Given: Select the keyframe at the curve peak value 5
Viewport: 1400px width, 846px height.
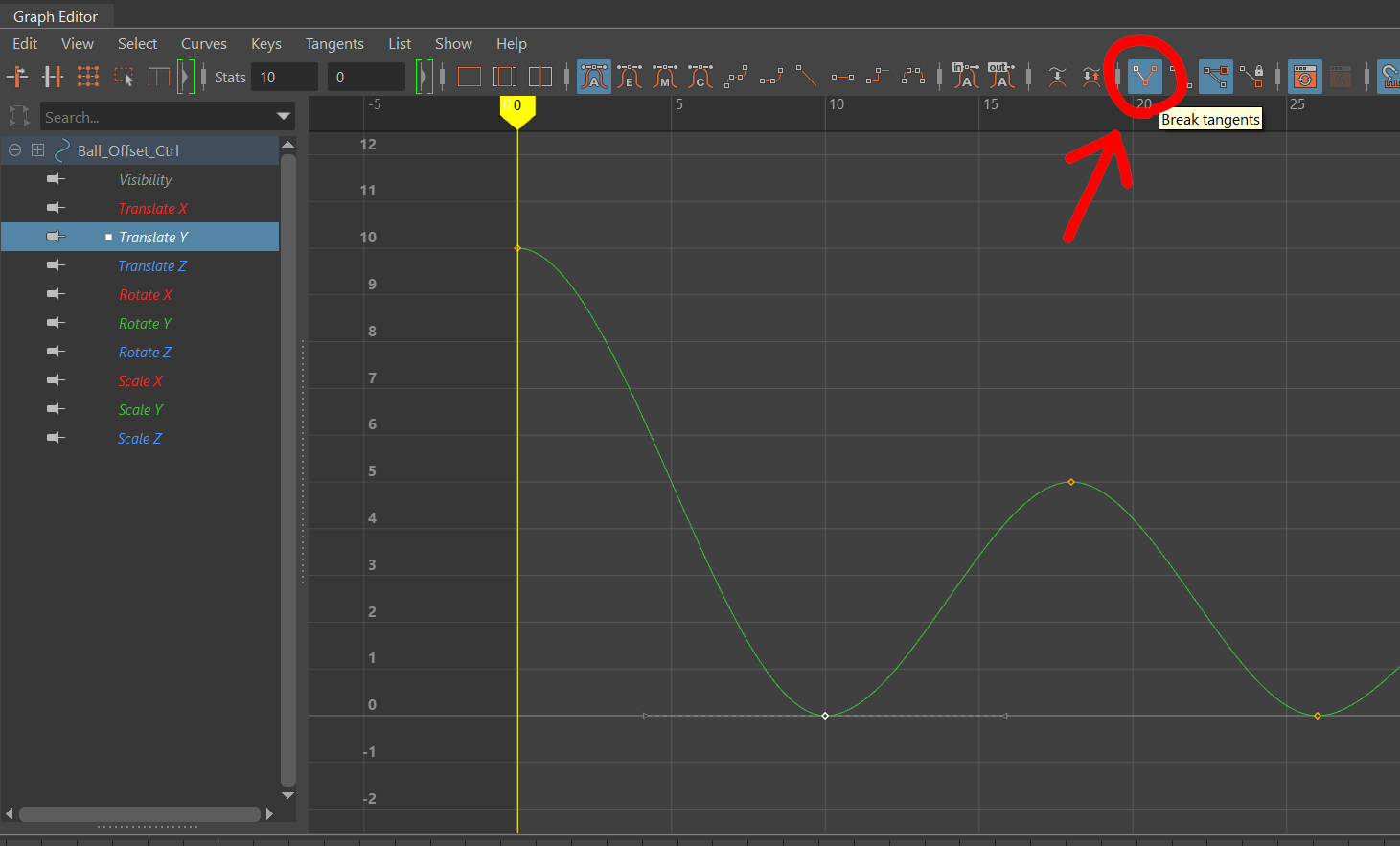Looking at the screenshot, I should [x=1071, y=482].
